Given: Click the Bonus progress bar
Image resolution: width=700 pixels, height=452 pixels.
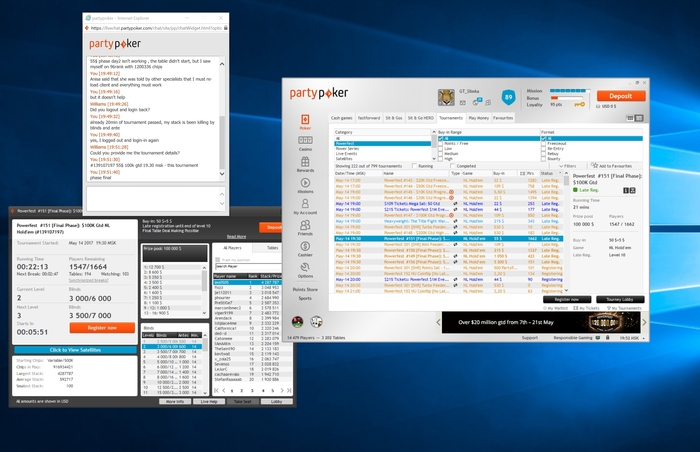Looking at the screenshot, I should coord(567,98).
